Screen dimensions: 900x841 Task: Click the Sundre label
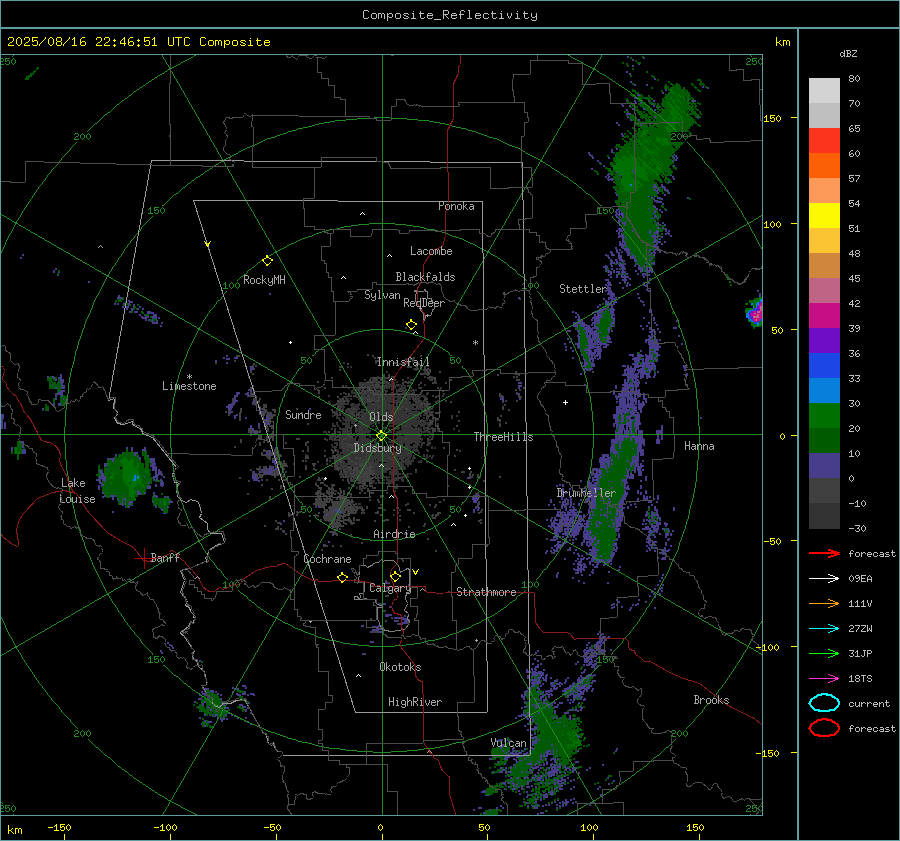(303, 414)
